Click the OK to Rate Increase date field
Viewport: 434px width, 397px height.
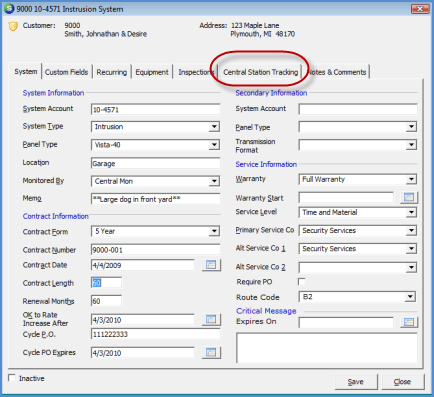point(143,320)
